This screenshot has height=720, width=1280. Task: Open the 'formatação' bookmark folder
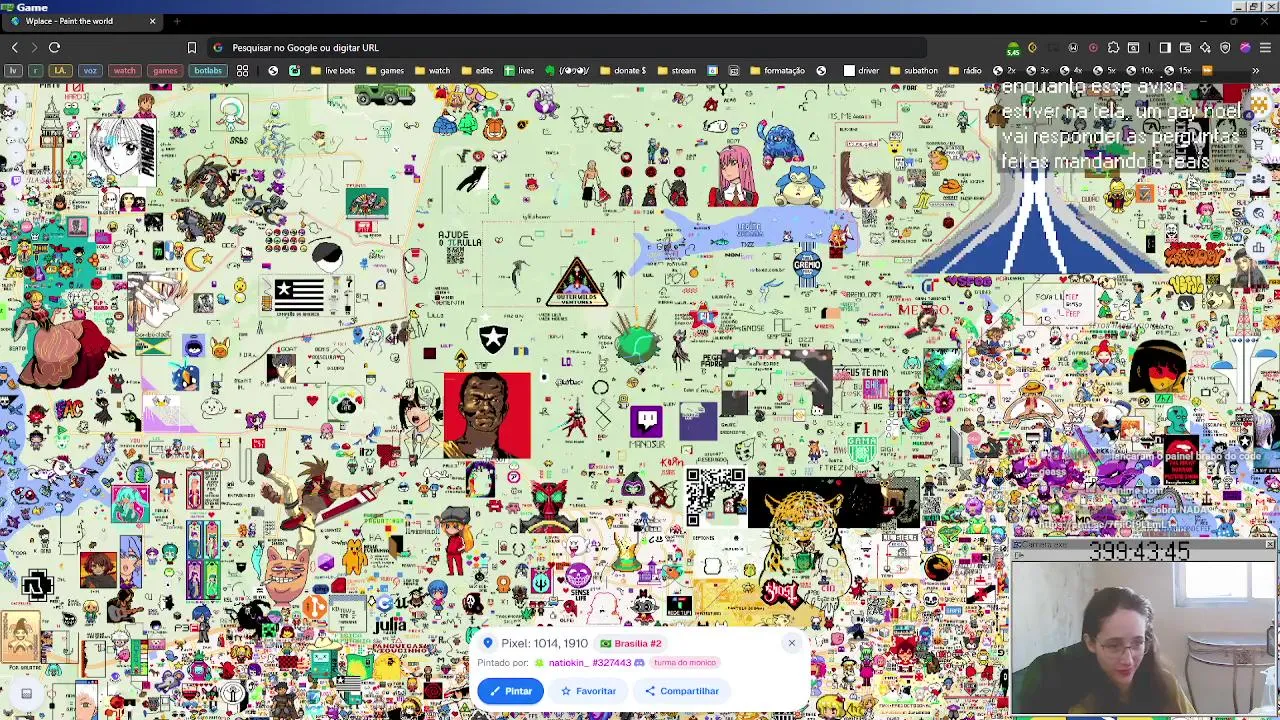(777, 71)
